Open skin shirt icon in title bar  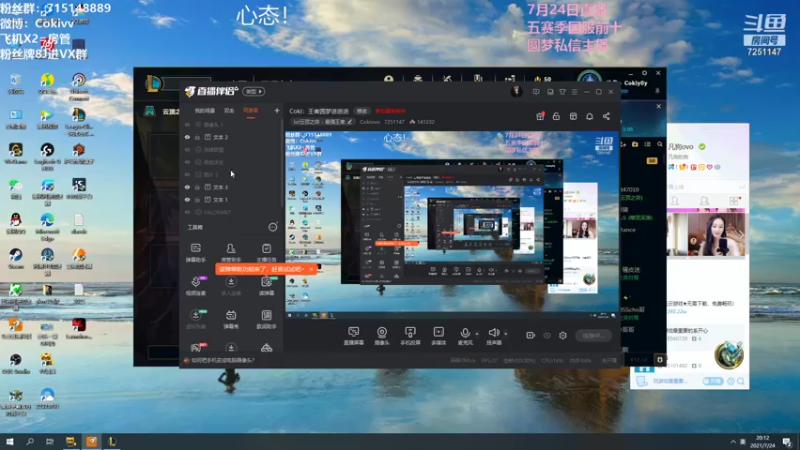click(562, 92)
